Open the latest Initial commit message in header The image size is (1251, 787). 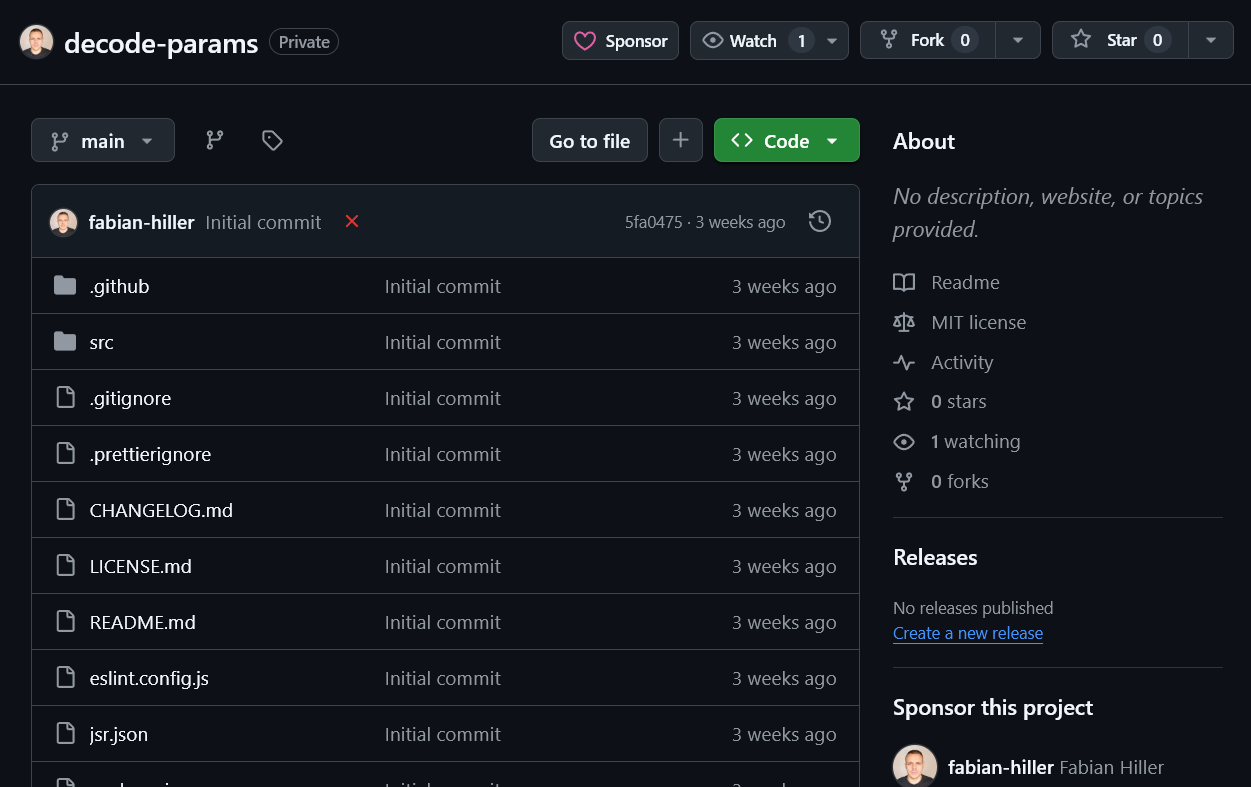[263, 222]
